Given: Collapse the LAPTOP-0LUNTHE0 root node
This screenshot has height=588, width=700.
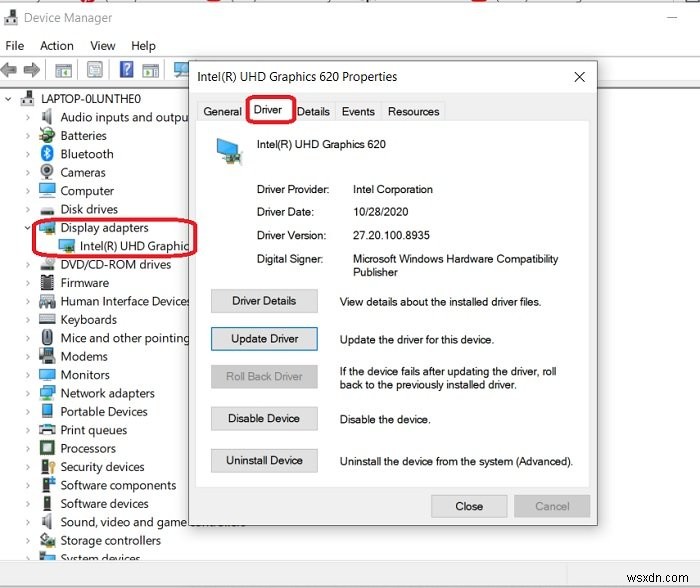Looking at the screenshot, I should click(8, 99).
